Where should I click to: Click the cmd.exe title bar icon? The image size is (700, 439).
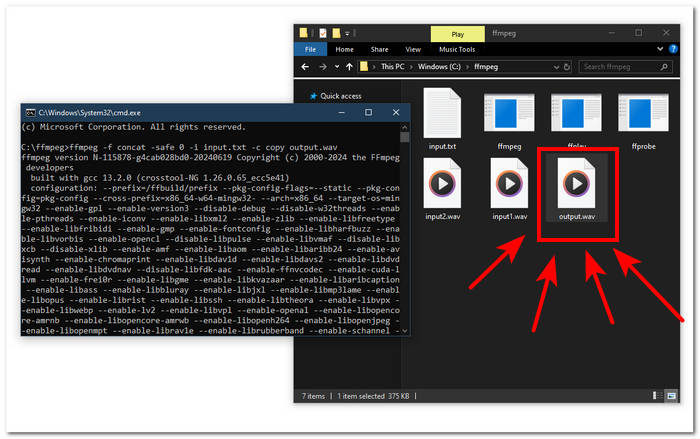tap(30, 113)
